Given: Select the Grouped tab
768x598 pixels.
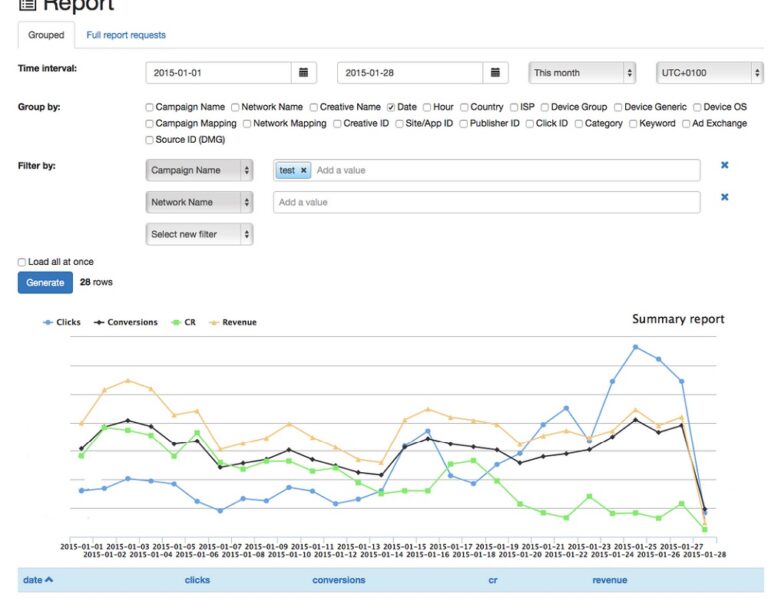Looking at the screenshot, I should (46, 35).
